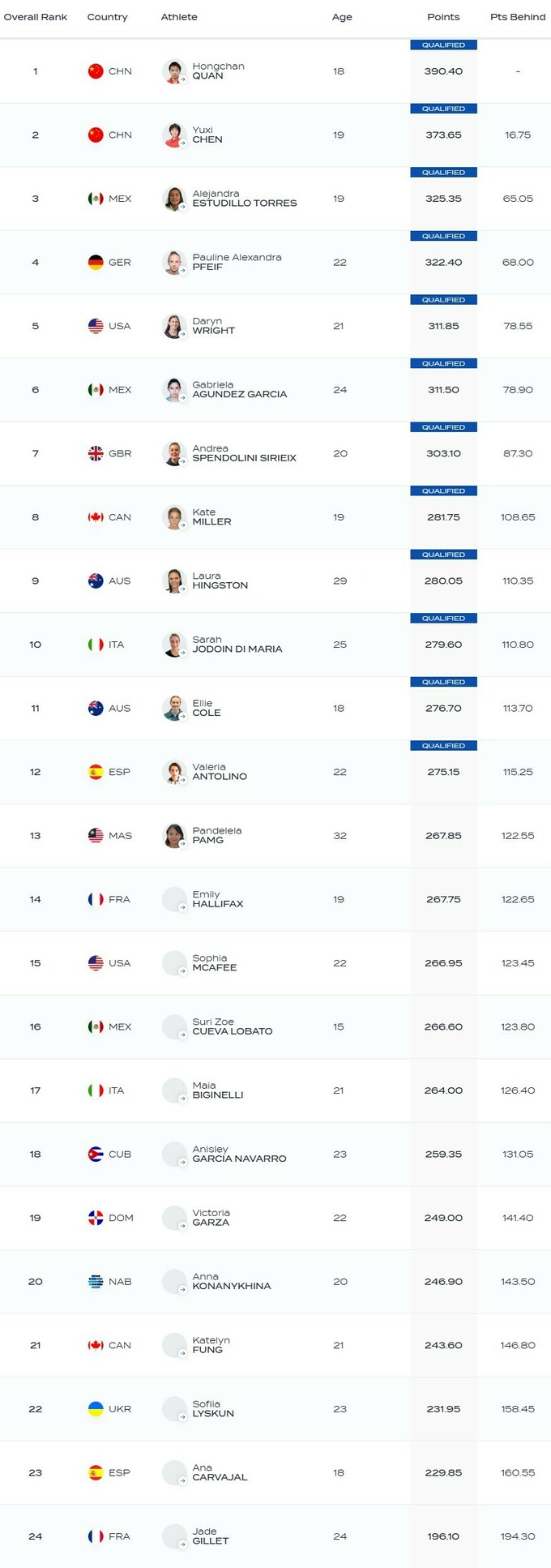
Task: Open Jade Gillet's athlete profile link
Action: coord(210,1536)
